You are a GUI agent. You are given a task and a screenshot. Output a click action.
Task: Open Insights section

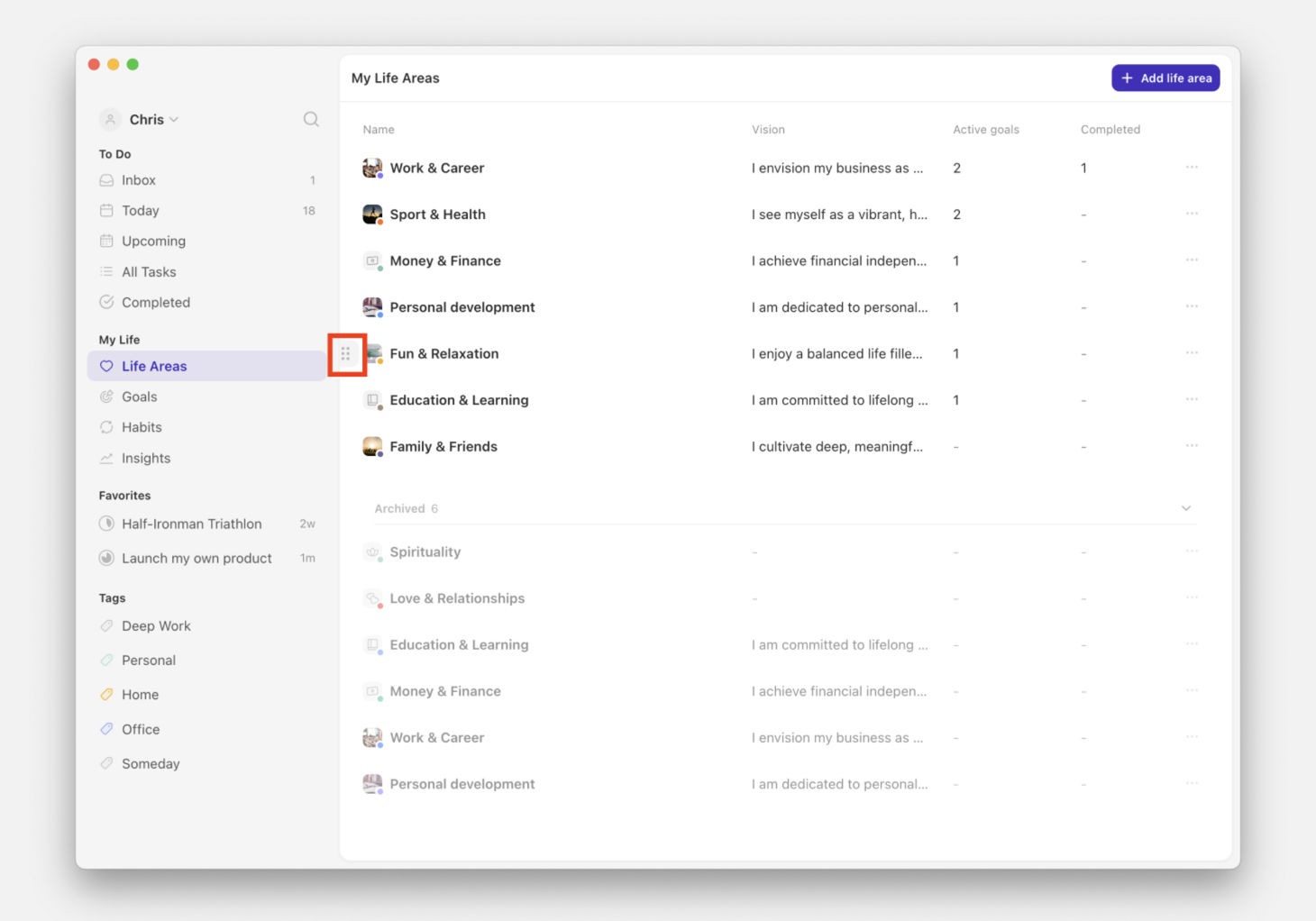pos(206,458)
